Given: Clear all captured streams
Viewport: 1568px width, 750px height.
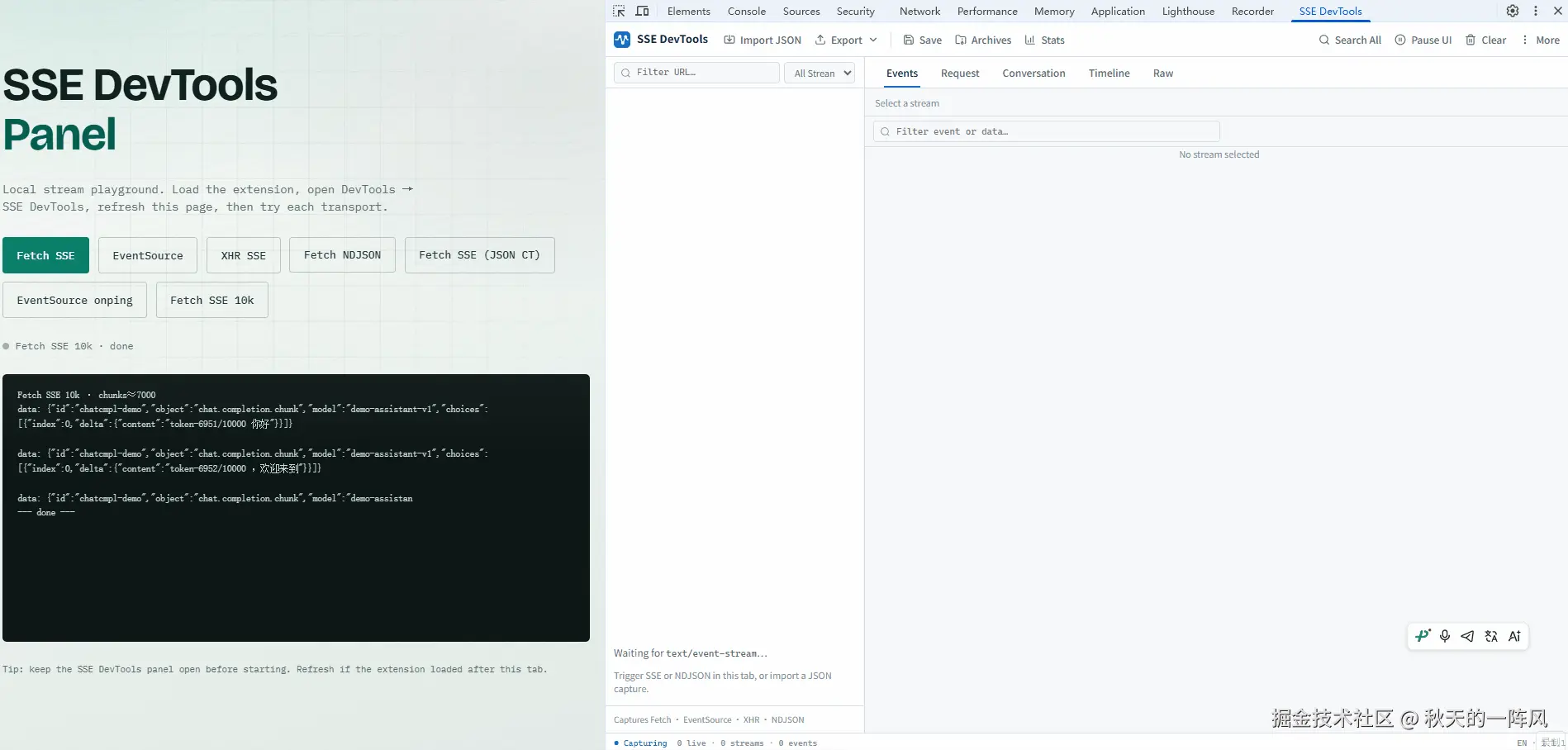Looking at the screenshot, I should pyautogui.click(x=1486, y=40).
